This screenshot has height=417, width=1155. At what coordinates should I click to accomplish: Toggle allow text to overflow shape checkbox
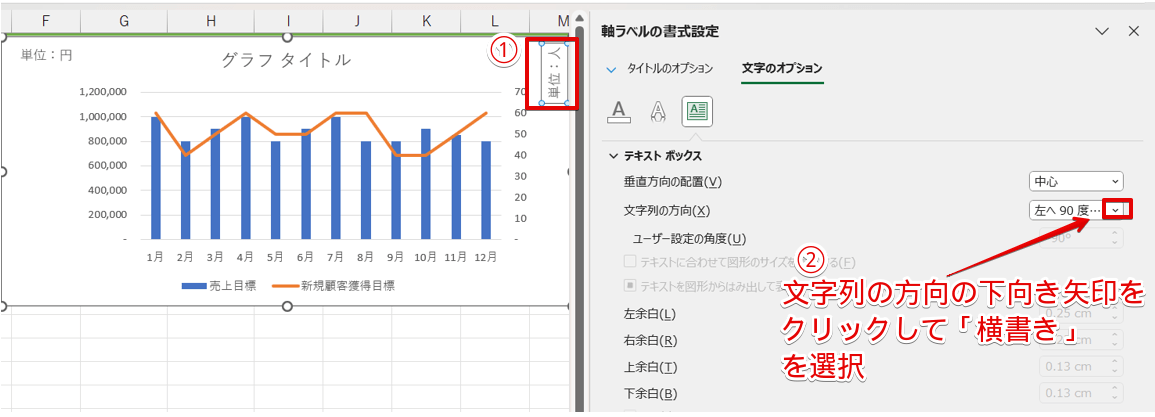(630, 285)
